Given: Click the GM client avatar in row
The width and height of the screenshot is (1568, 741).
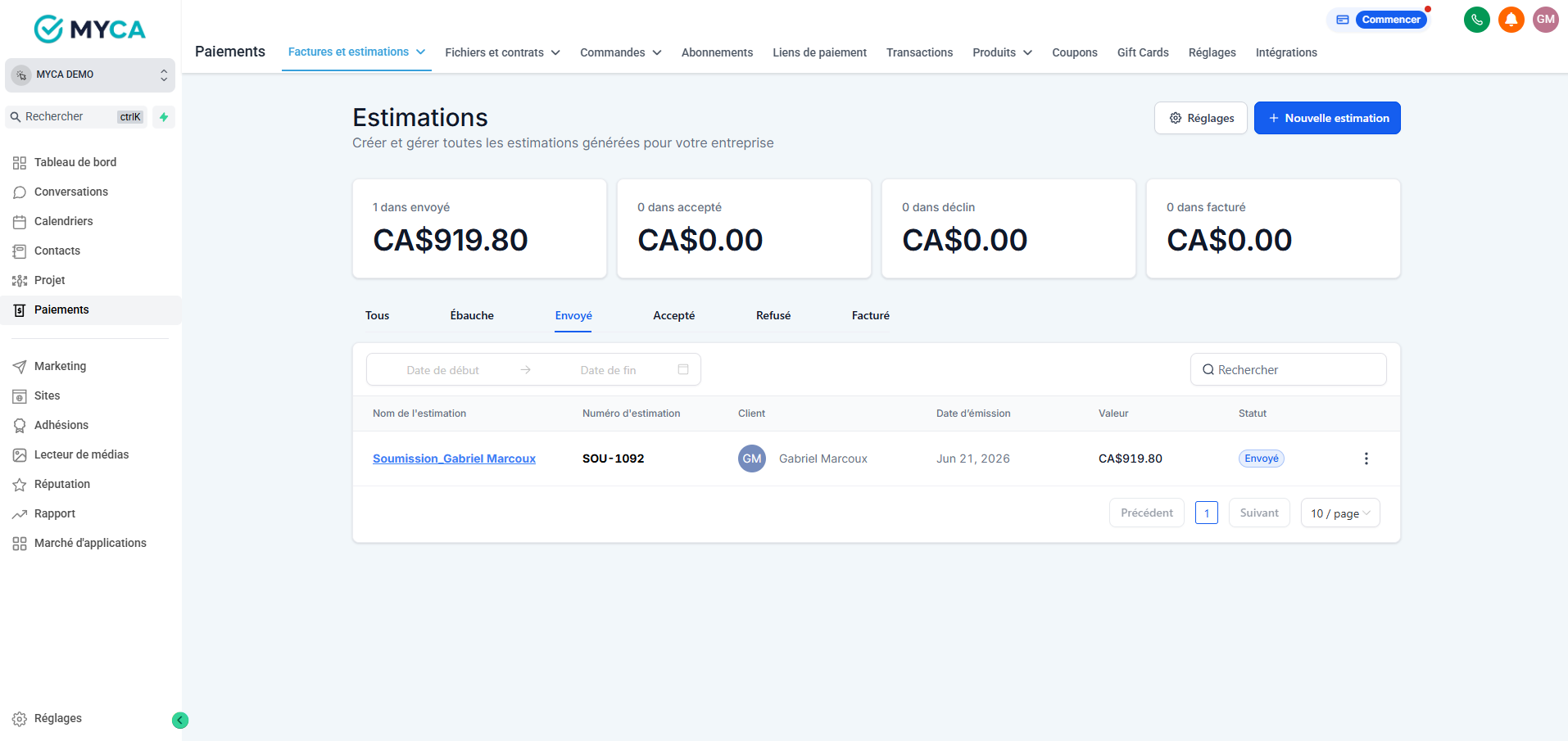Looking at the screenshot, I should 752,459.
